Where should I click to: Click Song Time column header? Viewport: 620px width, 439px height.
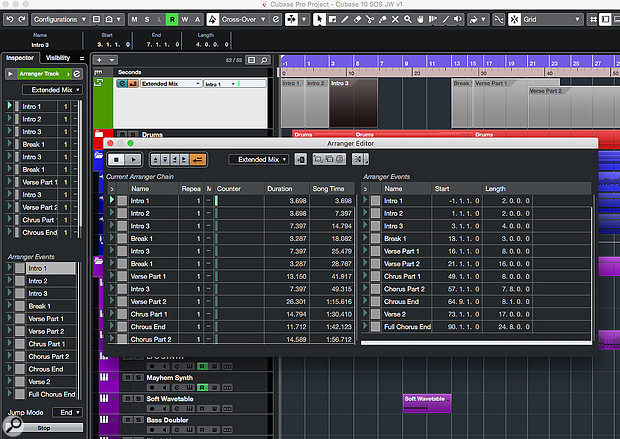point(331,189)
